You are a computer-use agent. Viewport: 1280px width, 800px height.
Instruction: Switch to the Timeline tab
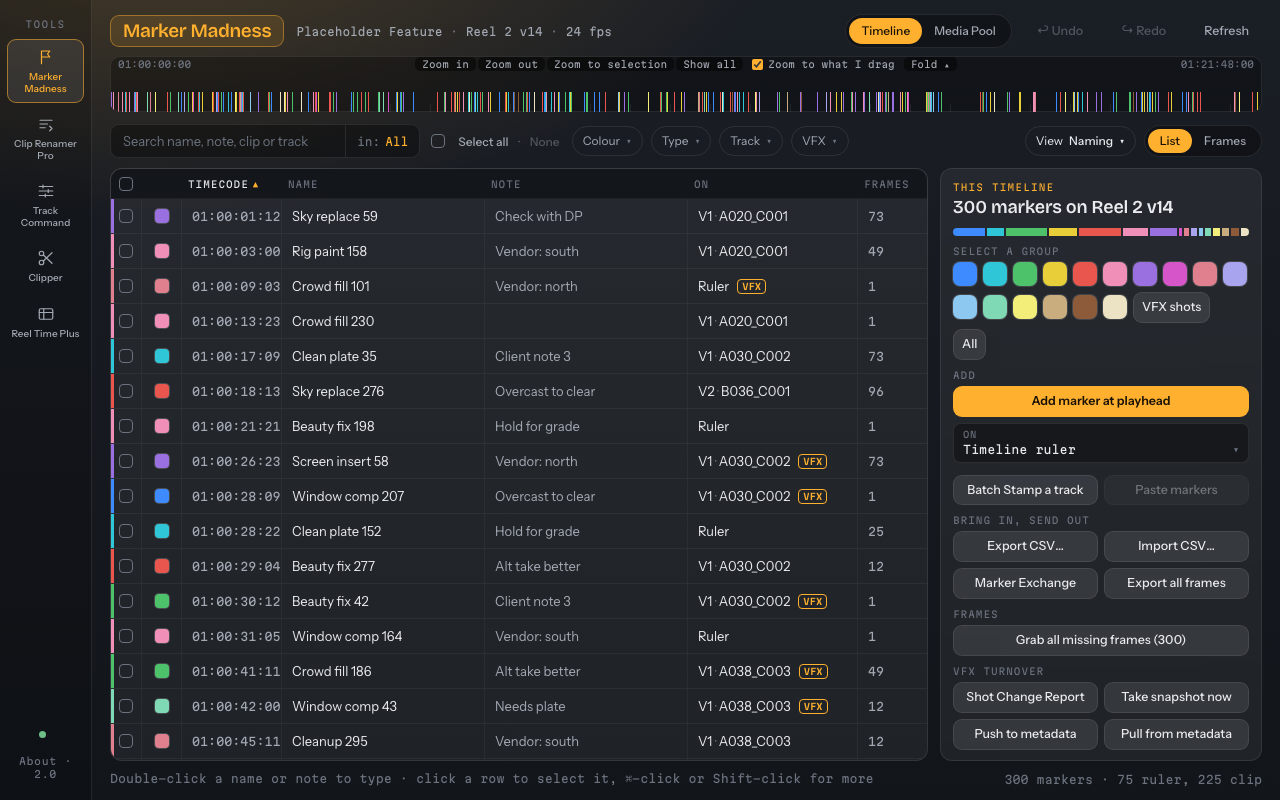[886, 31]
